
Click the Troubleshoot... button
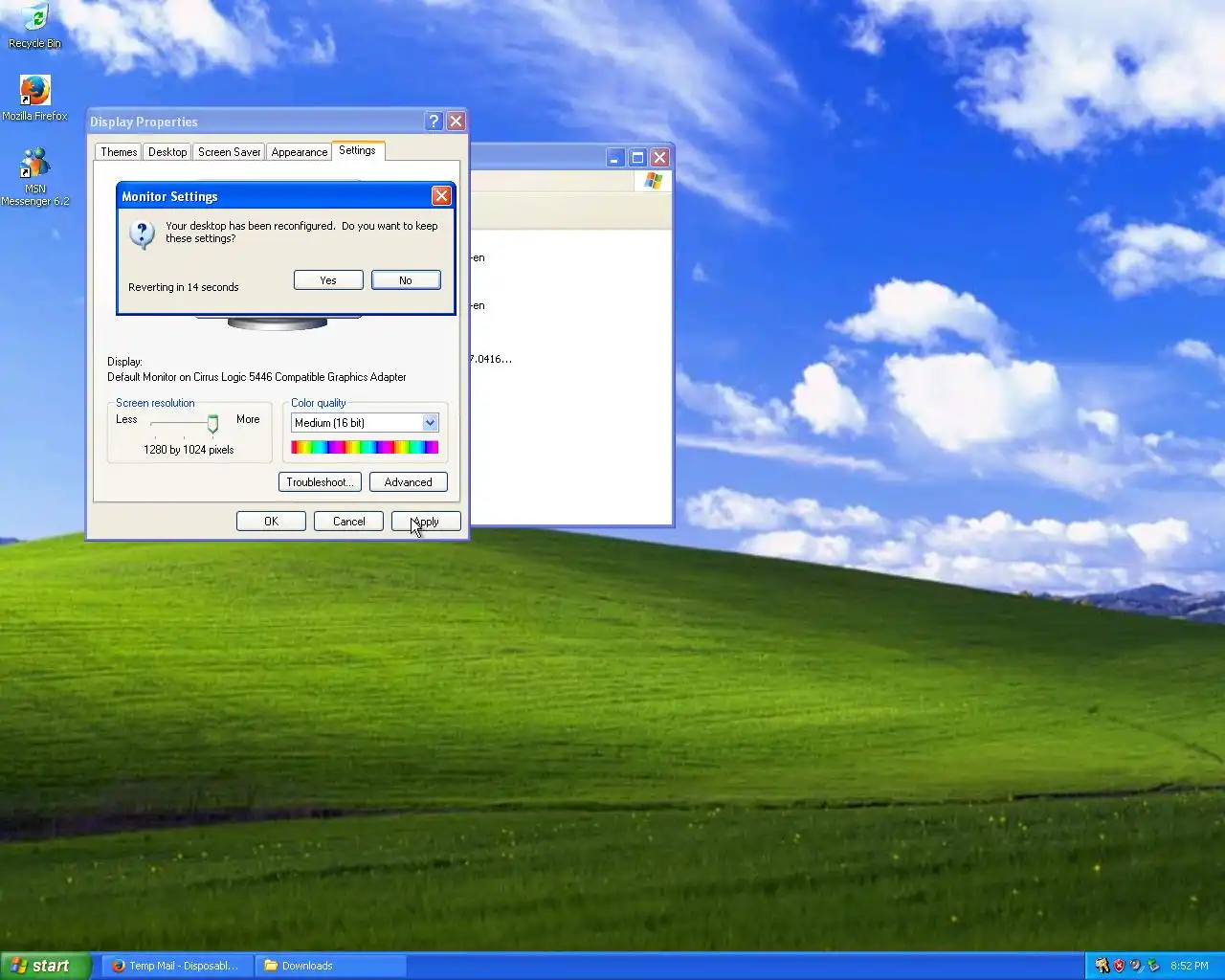(x=320, y=481)
